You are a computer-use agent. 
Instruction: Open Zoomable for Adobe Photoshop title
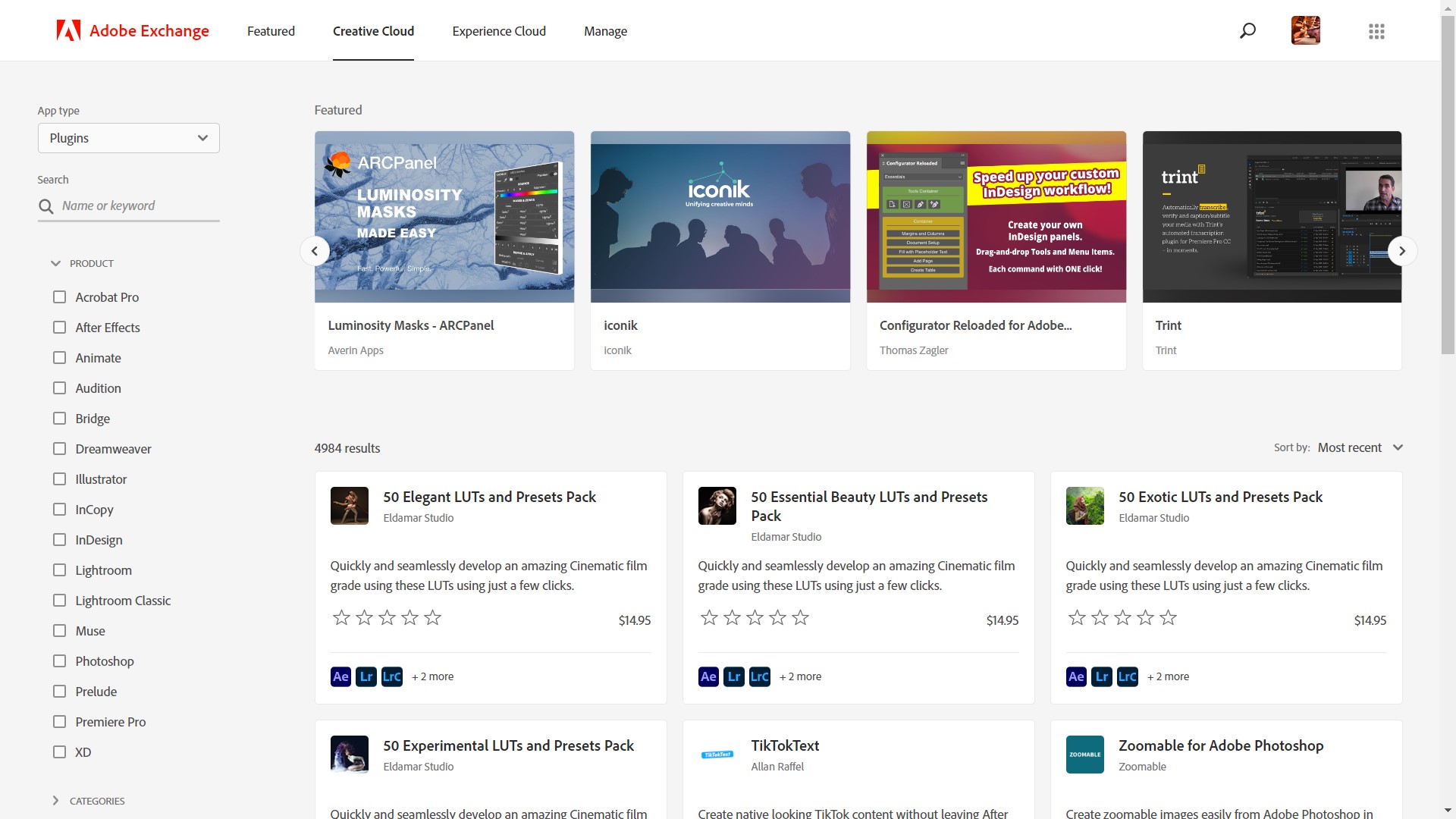pyautogui.click(x=1221, y=745)
